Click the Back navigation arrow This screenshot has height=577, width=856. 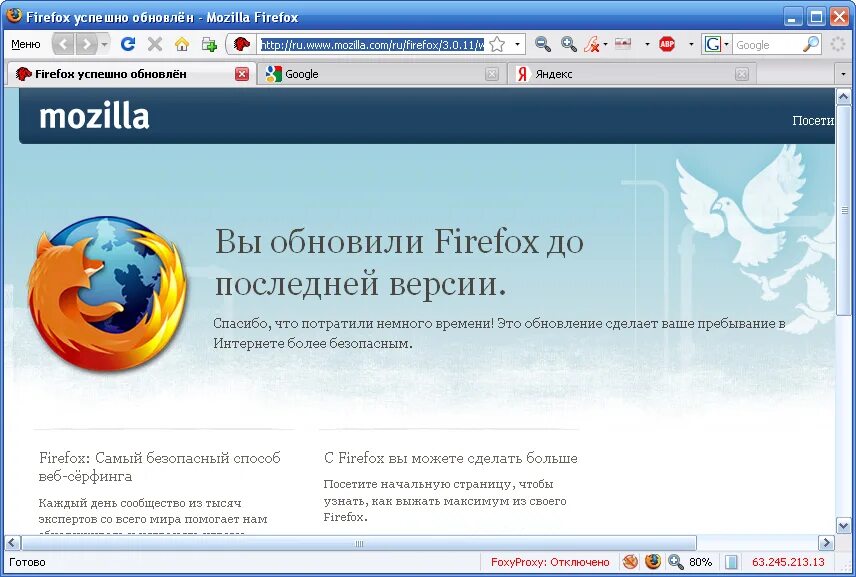tap(63, 44)
